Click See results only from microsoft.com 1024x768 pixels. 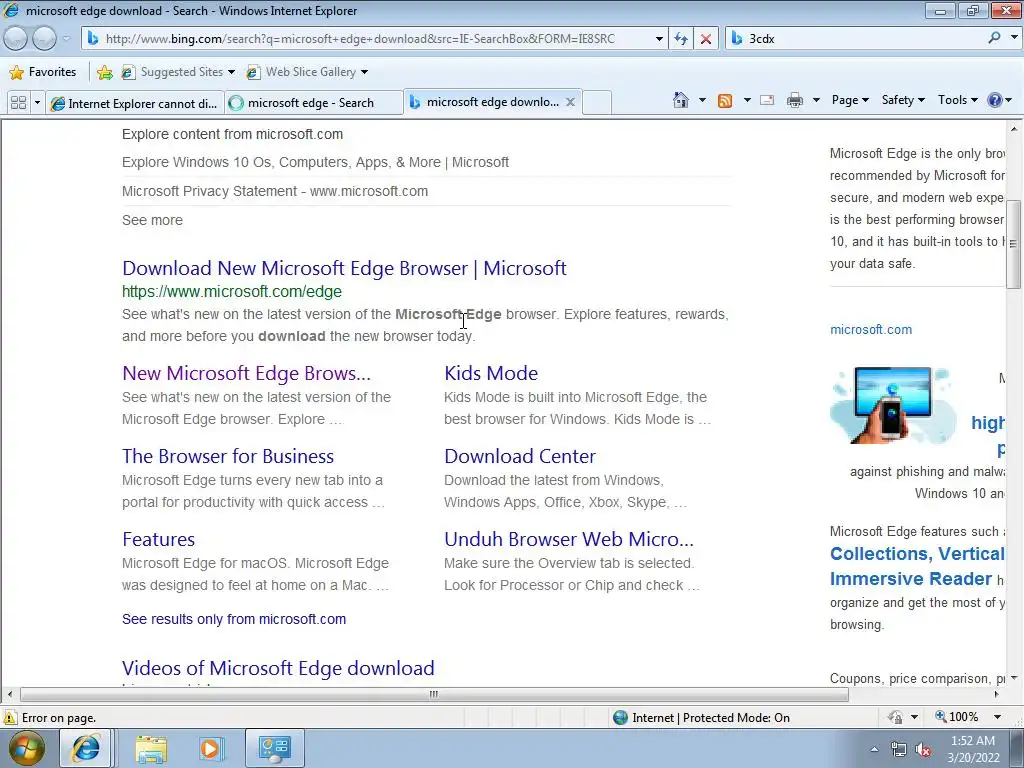pyautogui.click(x=234, y=619)
